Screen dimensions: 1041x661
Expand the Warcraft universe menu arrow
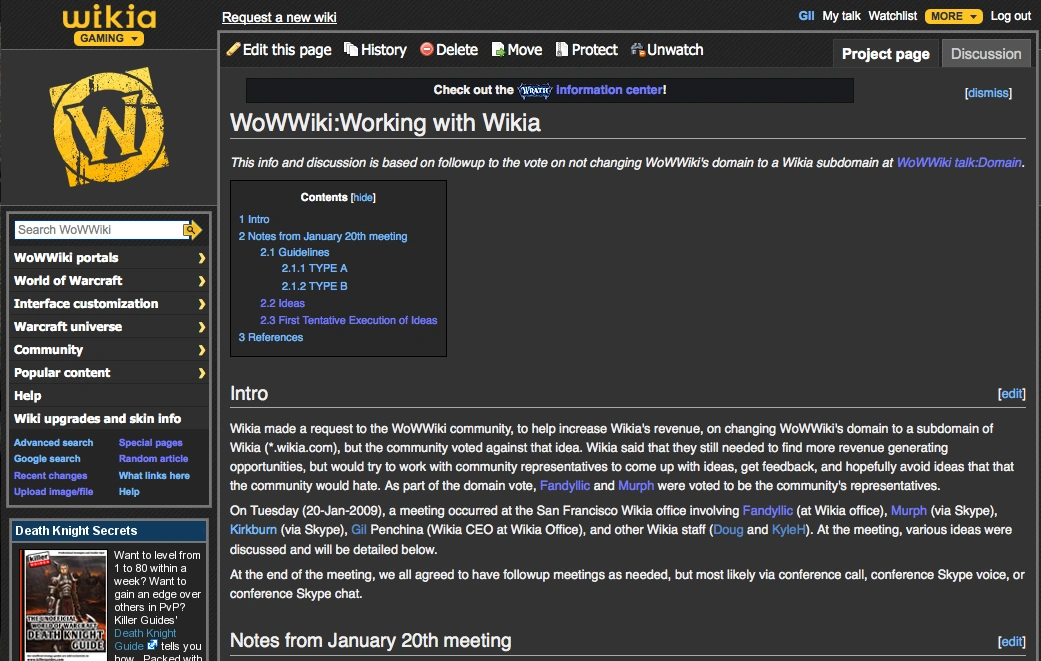click(202, 327)
